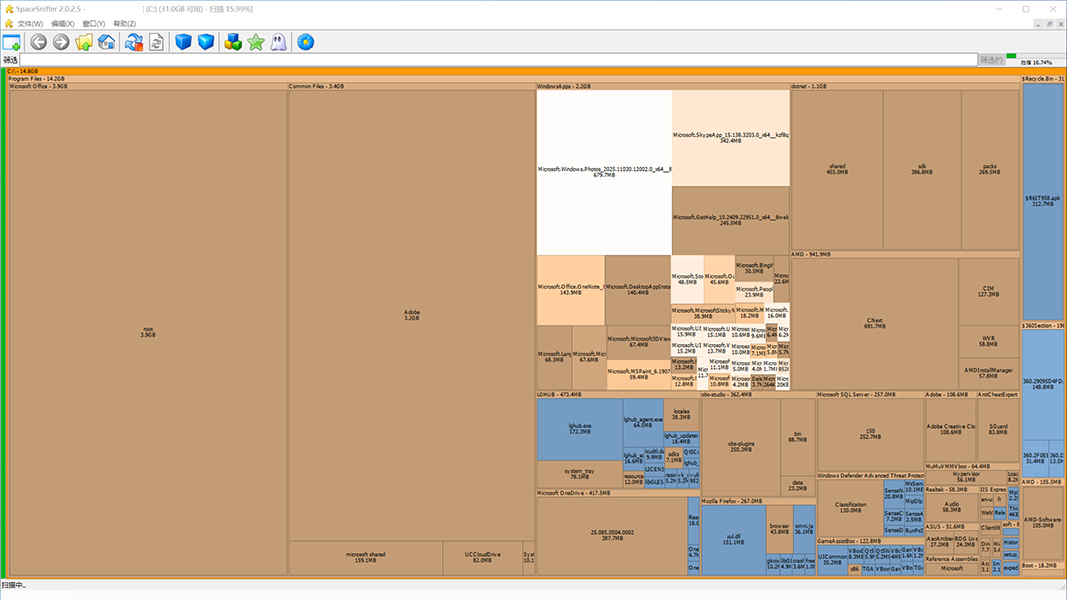Image resolution: width=1067 pixels, height=600 pixels.
Task: Open the 窗口(Y) menu
Action: tap(94, 24)
